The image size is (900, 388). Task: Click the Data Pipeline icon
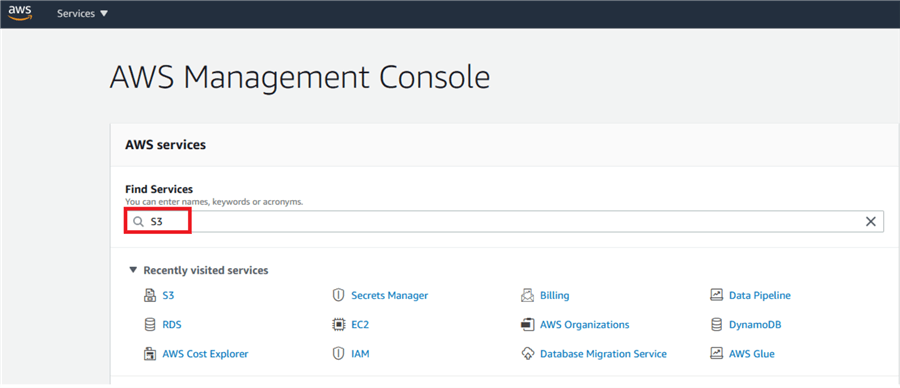[x=716, y=296]
